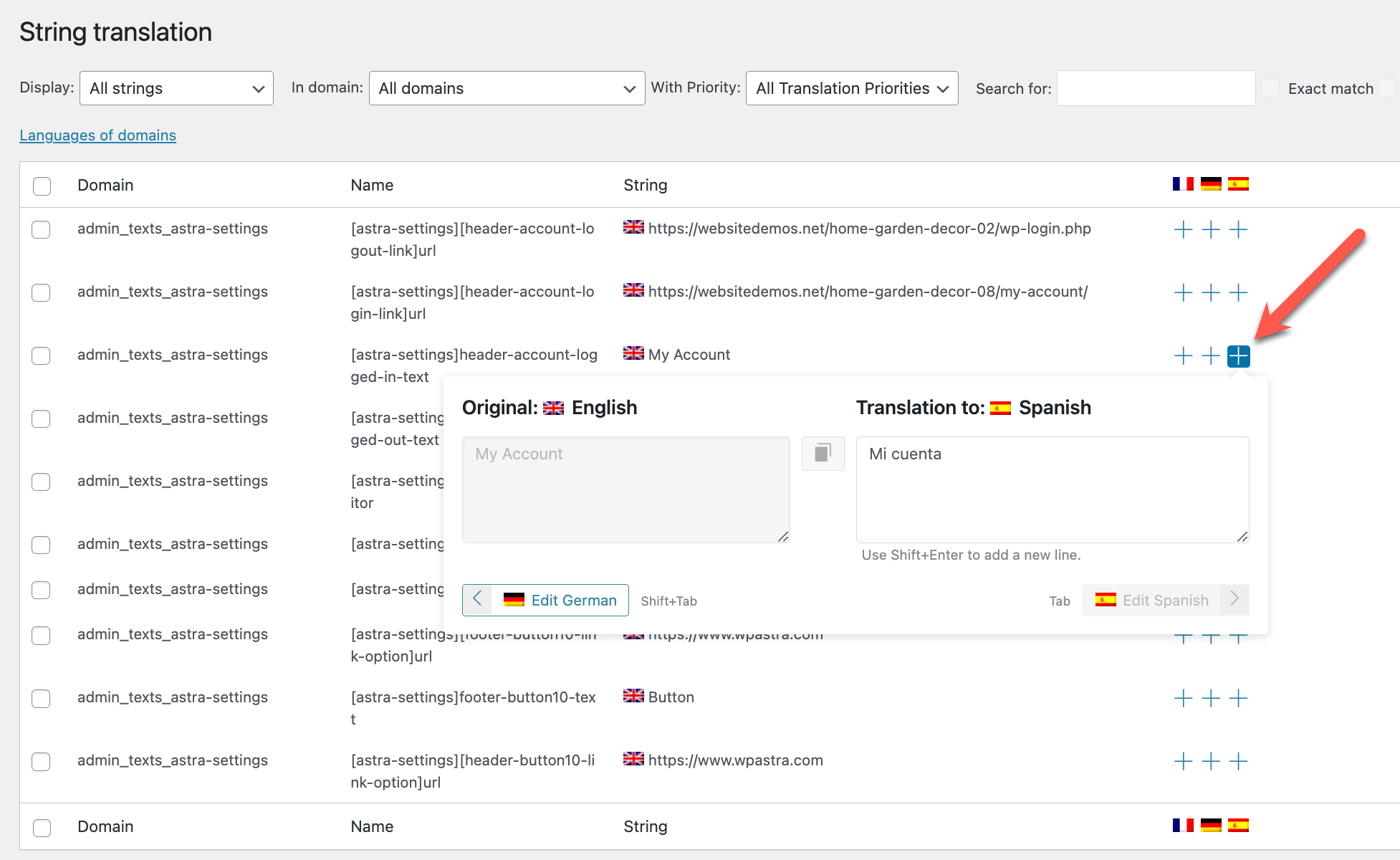The width and height of the screenshot is (1400, 860).
Task: Click the copy-original-text icon in the translation popup
Action: [x=823, y=453]
